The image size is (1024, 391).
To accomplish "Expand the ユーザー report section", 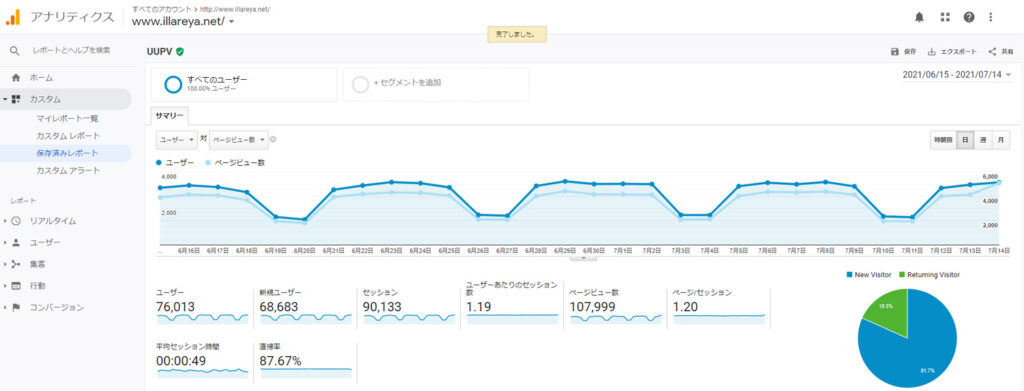I will pos(5,242).
